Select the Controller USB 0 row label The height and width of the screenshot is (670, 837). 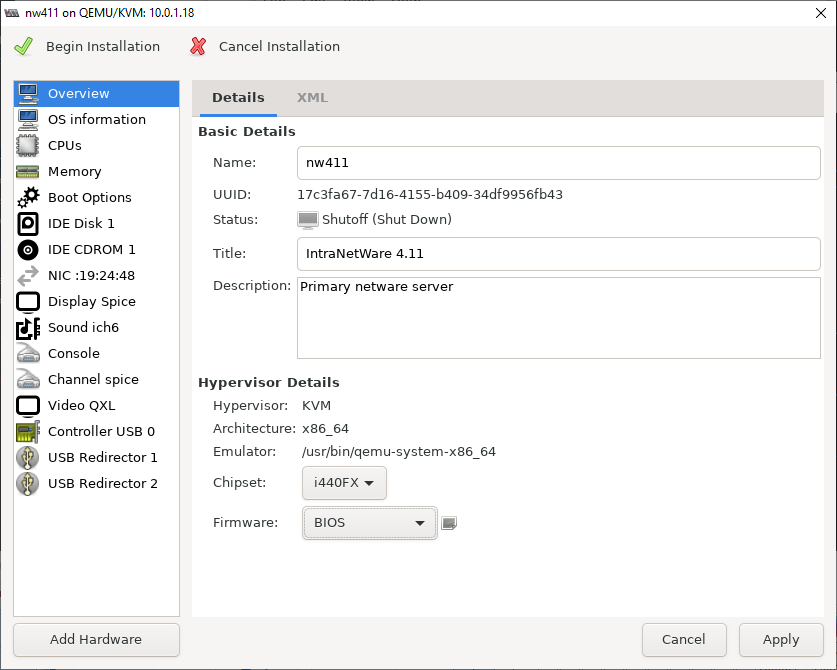click(101, 431)
